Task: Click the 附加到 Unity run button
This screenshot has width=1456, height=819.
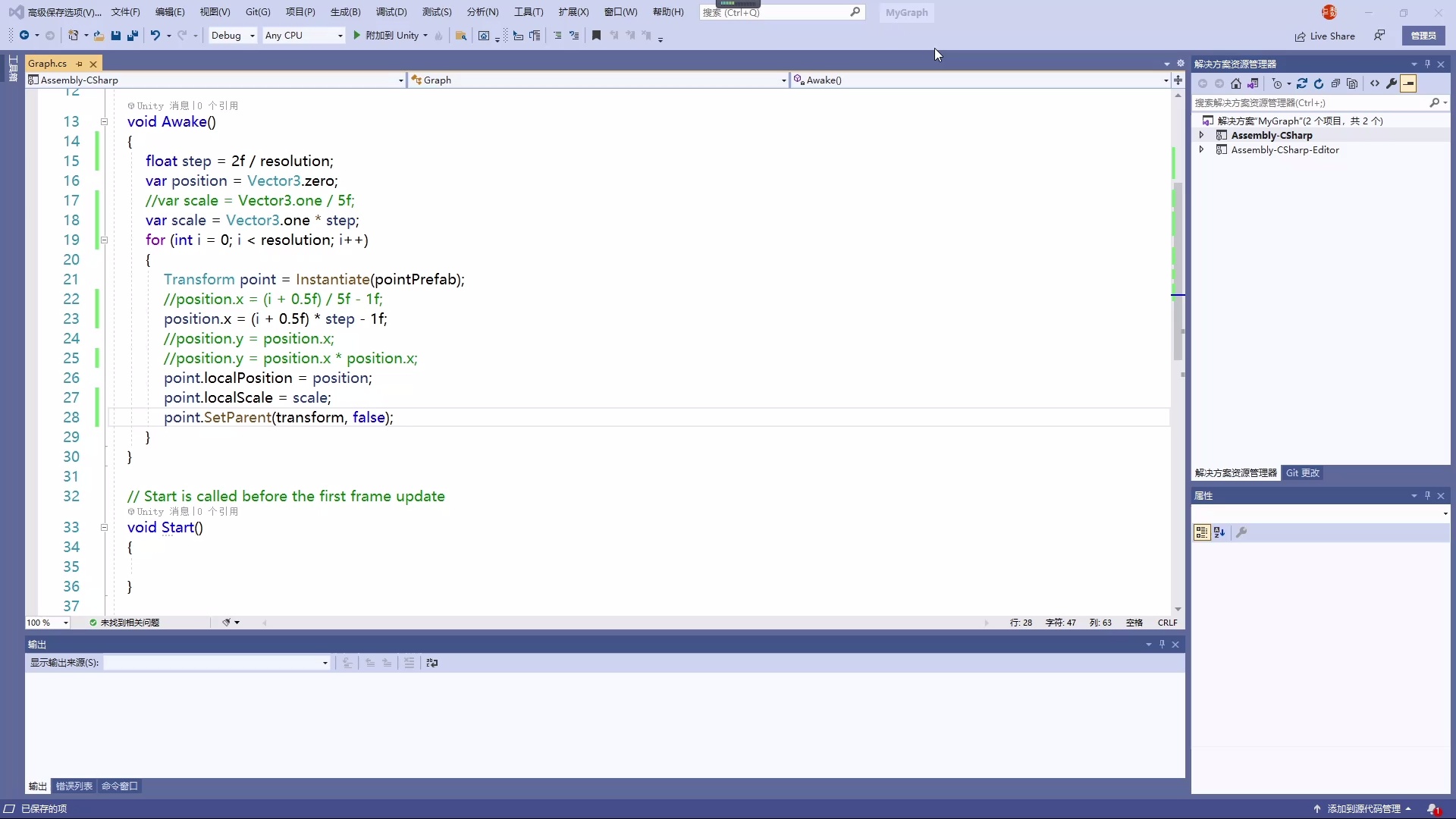Action: 391,36
